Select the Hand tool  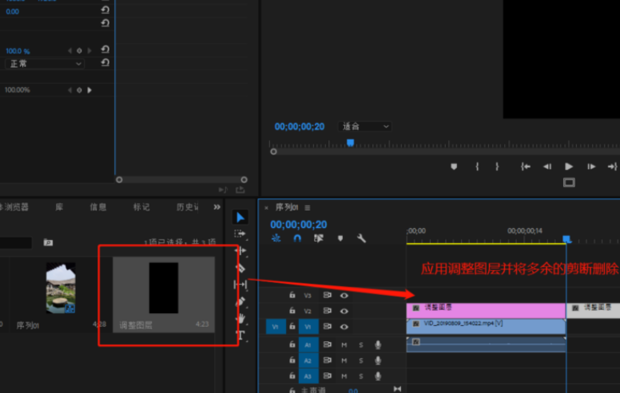coord(240,318)
